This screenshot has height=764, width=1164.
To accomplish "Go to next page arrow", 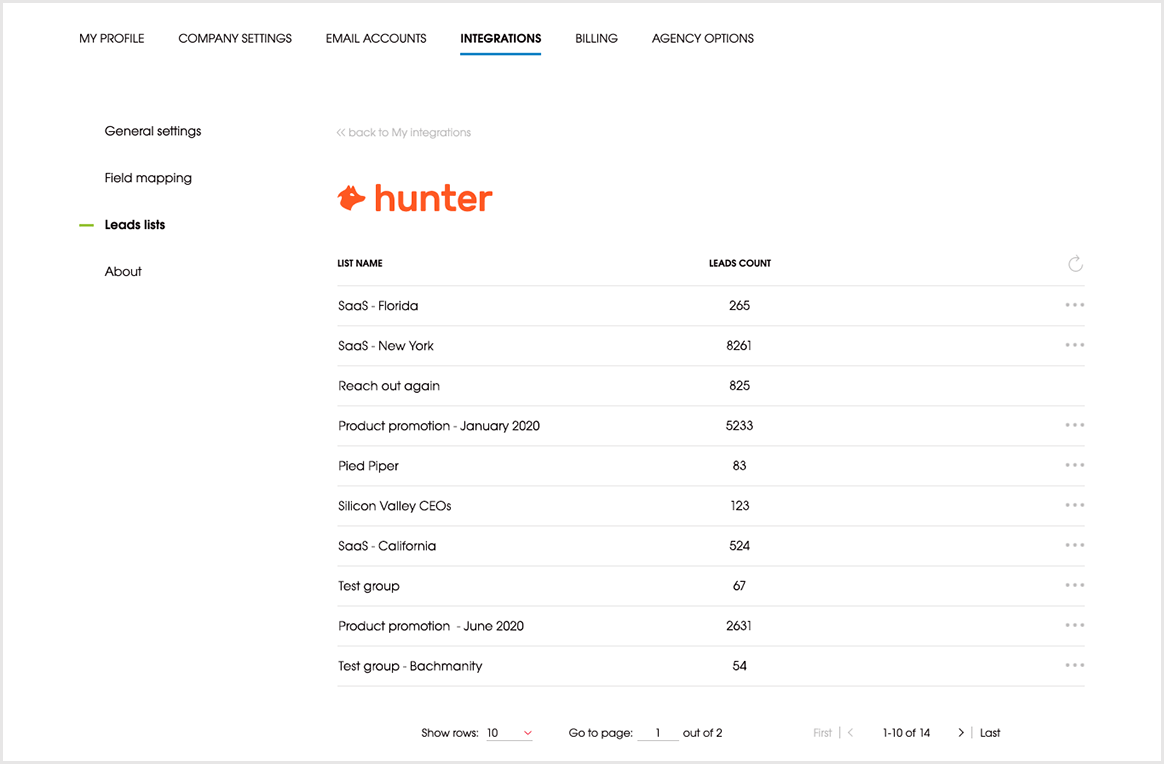I will (x=961, y=733).
